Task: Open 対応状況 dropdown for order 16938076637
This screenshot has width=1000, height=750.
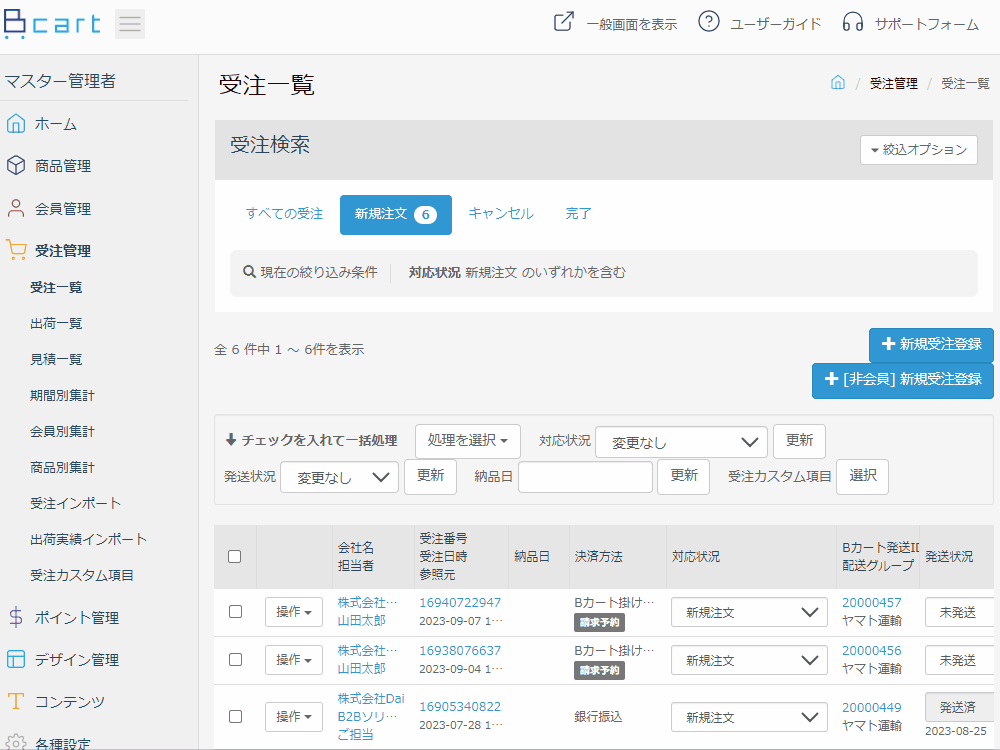Action: pyautogui.click(x=749, y=661)
